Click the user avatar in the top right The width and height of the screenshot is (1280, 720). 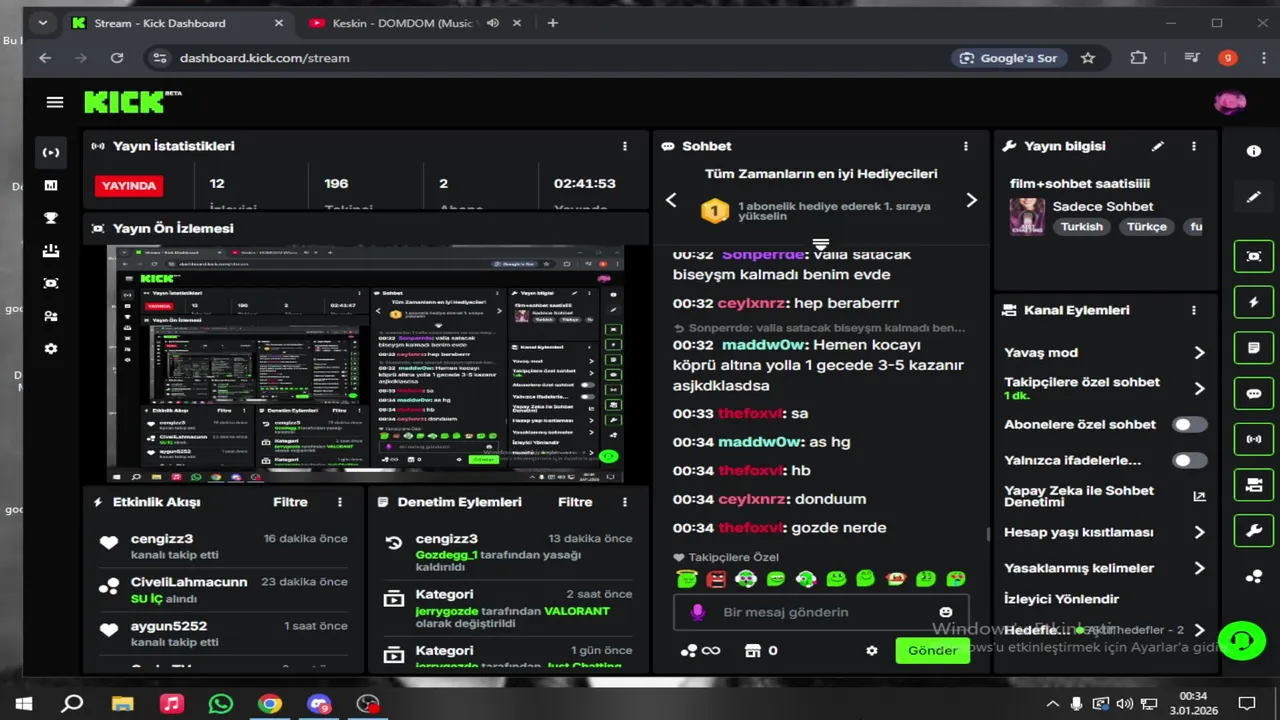[x=1230, y=102]
